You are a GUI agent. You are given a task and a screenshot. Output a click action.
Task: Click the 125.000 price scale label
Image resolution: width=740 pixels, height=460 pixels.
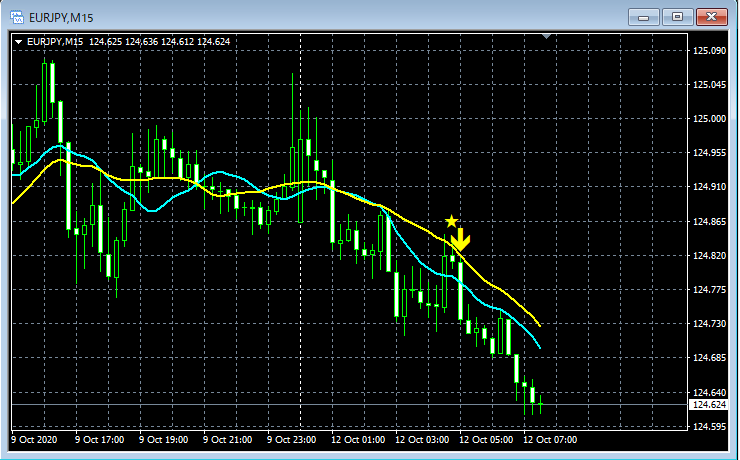(x=709, y=119)
